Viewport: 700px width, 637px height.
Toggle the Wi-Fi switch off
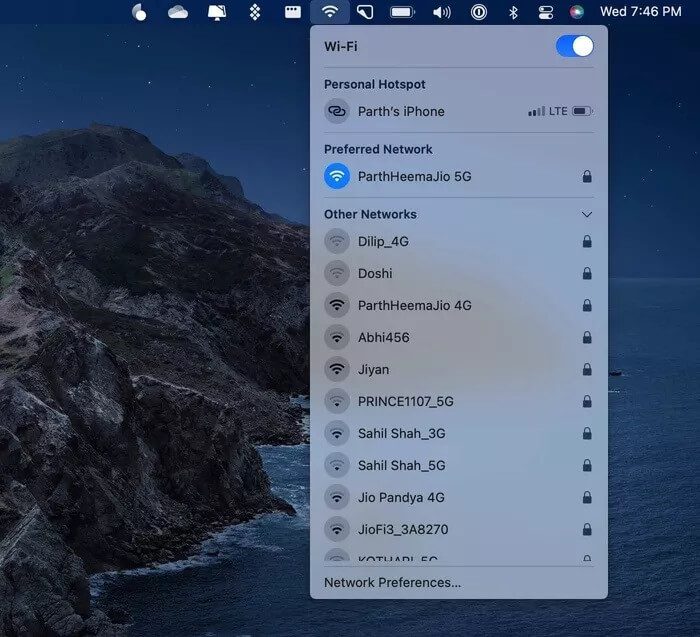pos(574,46)
